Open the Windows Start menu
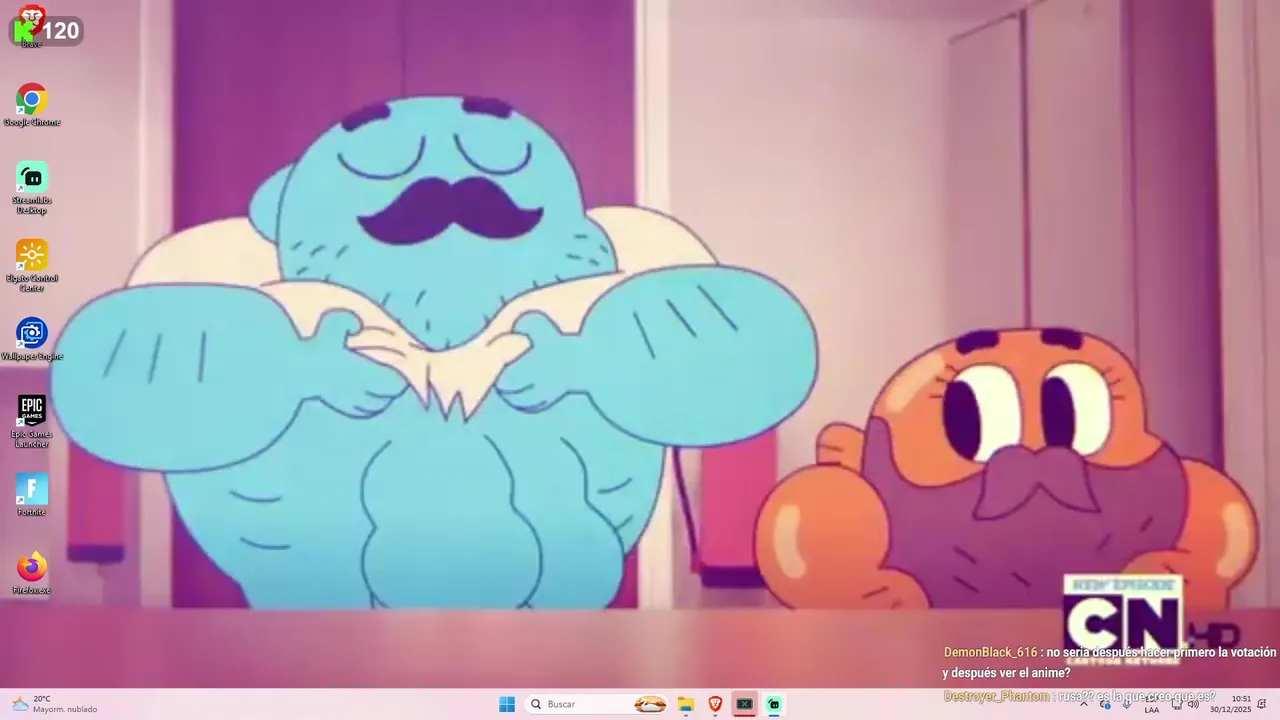Viewport: 1280px width, 720px height. click(x=507, y=704)
